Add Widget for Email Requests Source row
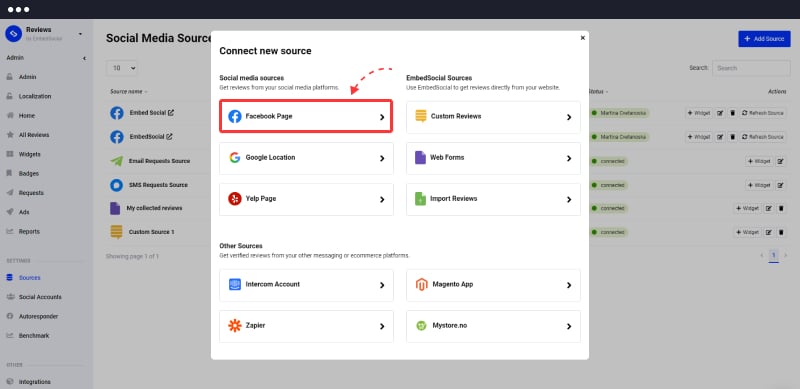Screen dimensions: 800x389 tap(759, 161)
